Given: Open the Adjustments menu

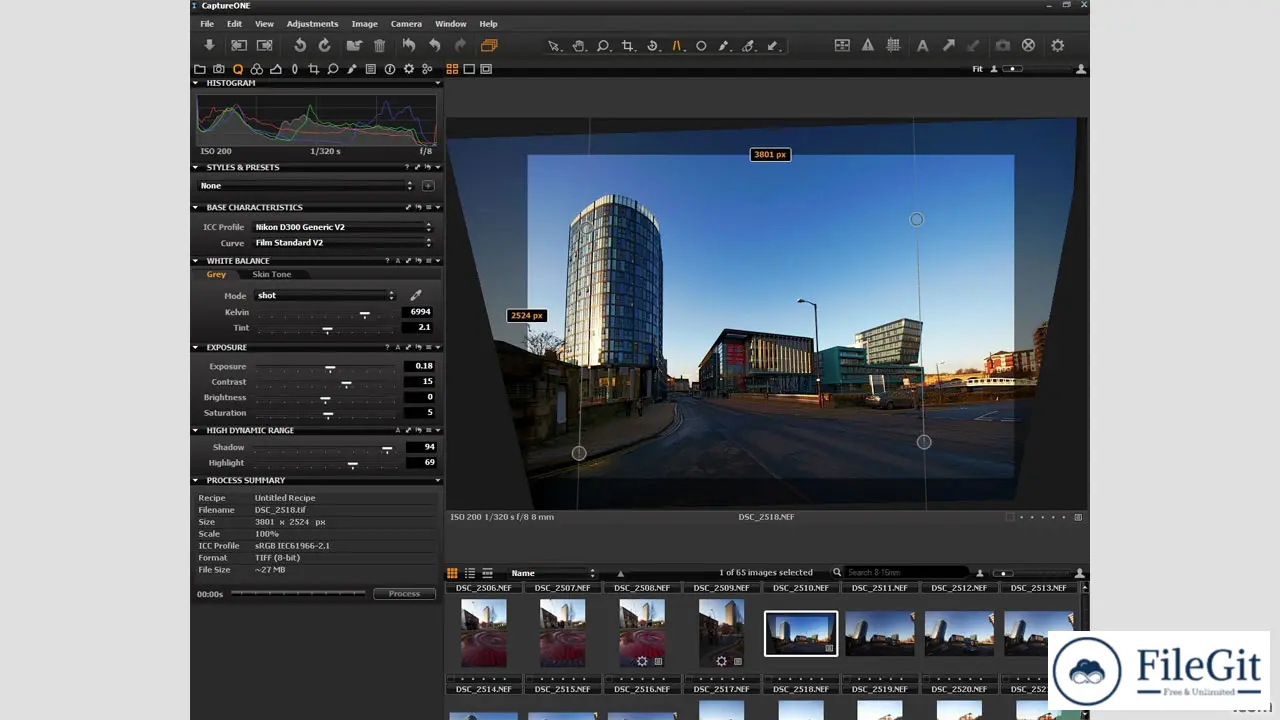Looking at the screenshot, I should (312, 24).
